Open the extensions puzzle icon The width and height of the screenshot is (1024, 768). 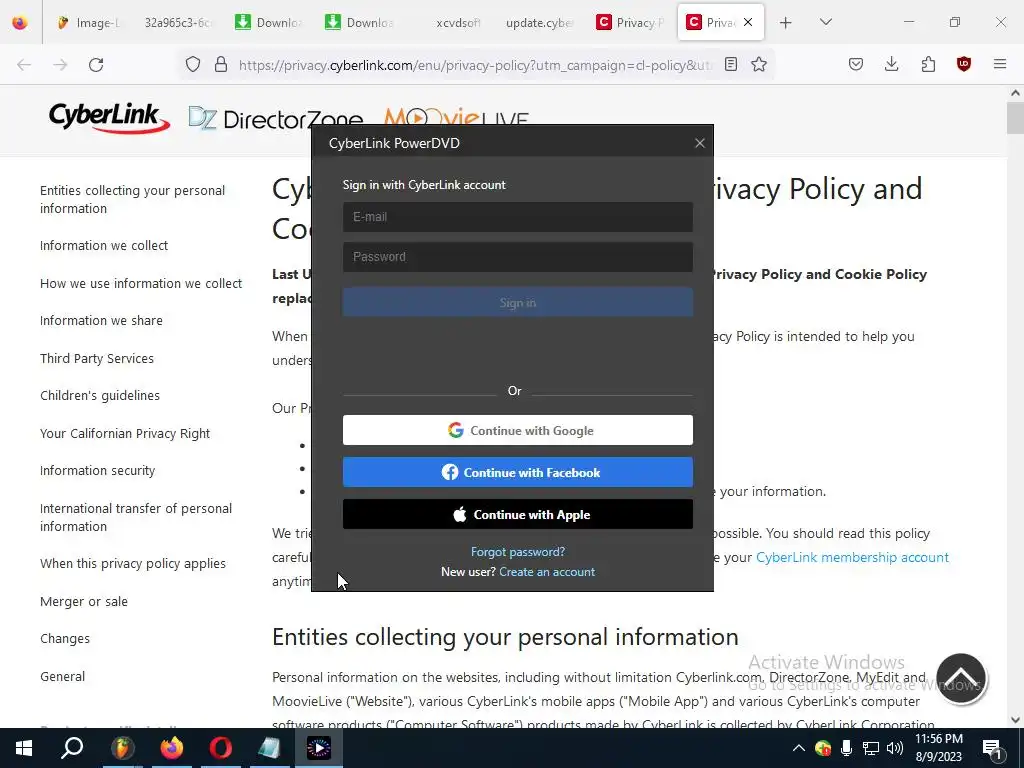coord(928,65)
